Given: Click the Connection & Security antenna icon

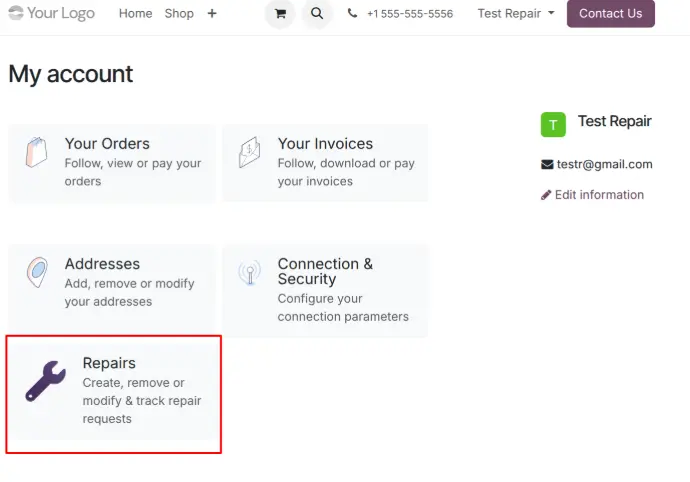Looking at the screenshot, I should (250, 272).
